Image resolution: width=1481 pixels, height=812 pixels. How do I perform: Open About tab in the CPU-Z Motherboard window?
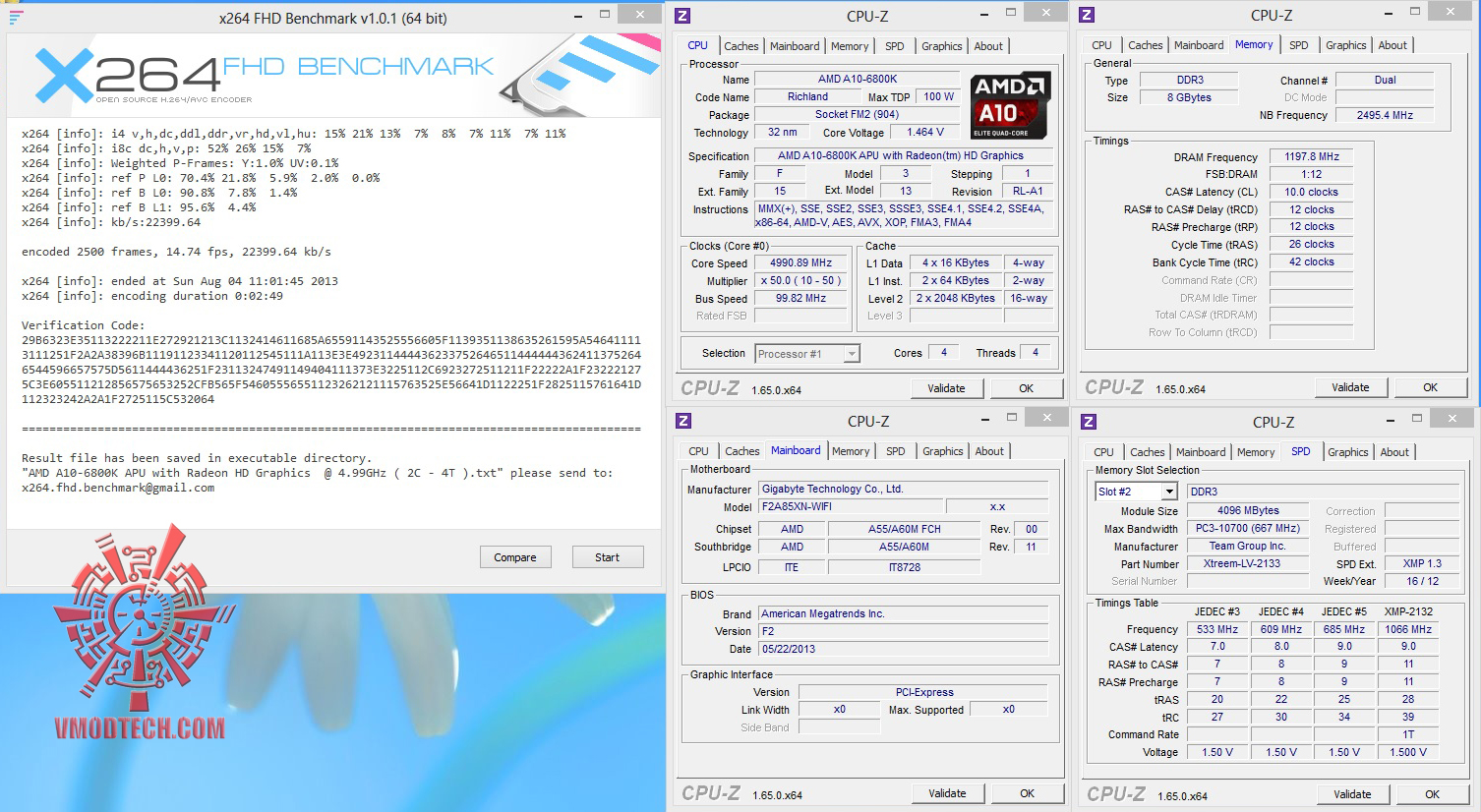coord(989,451)
